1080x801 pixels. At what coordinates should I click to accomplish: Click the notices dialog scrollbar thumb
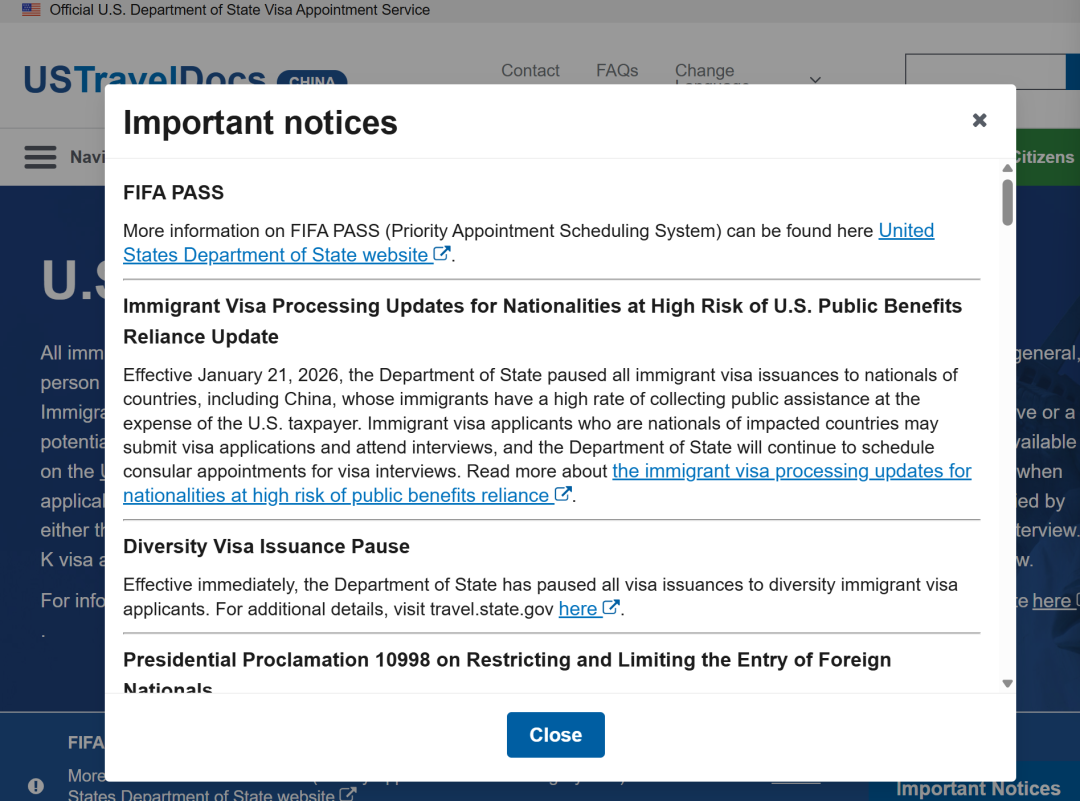point(1007,202)
